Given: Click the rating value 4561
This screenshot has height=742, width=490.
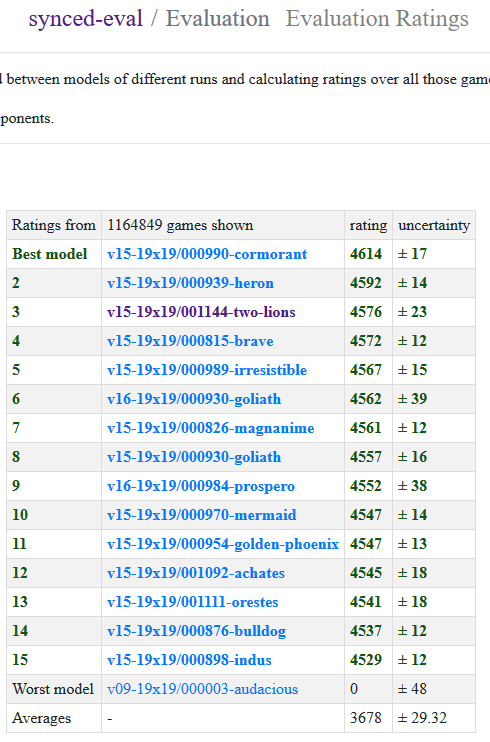Looking at the screenshot, I should coord(366,428).
